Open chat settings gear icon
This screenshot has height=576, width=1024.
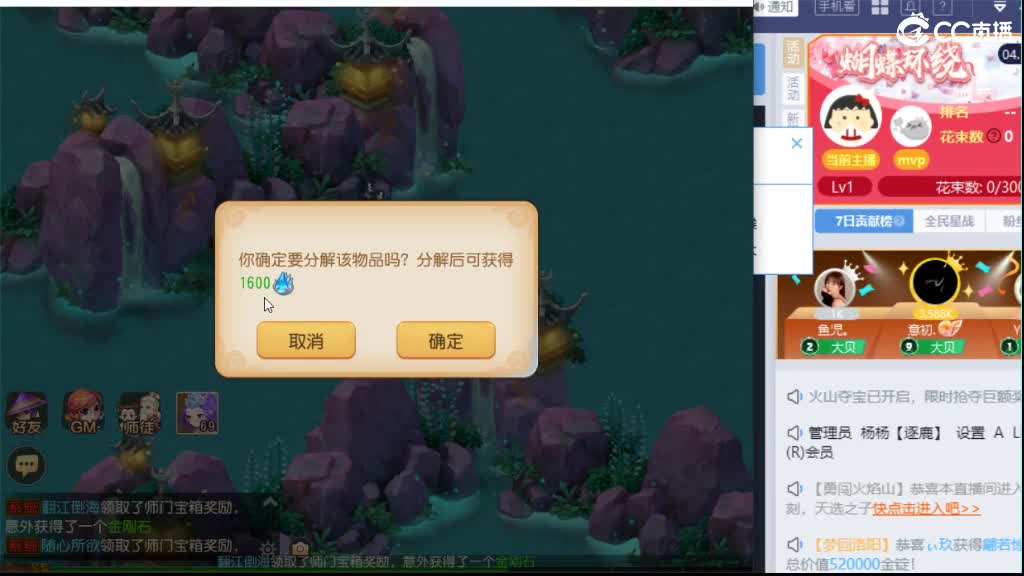coord(268,548)
